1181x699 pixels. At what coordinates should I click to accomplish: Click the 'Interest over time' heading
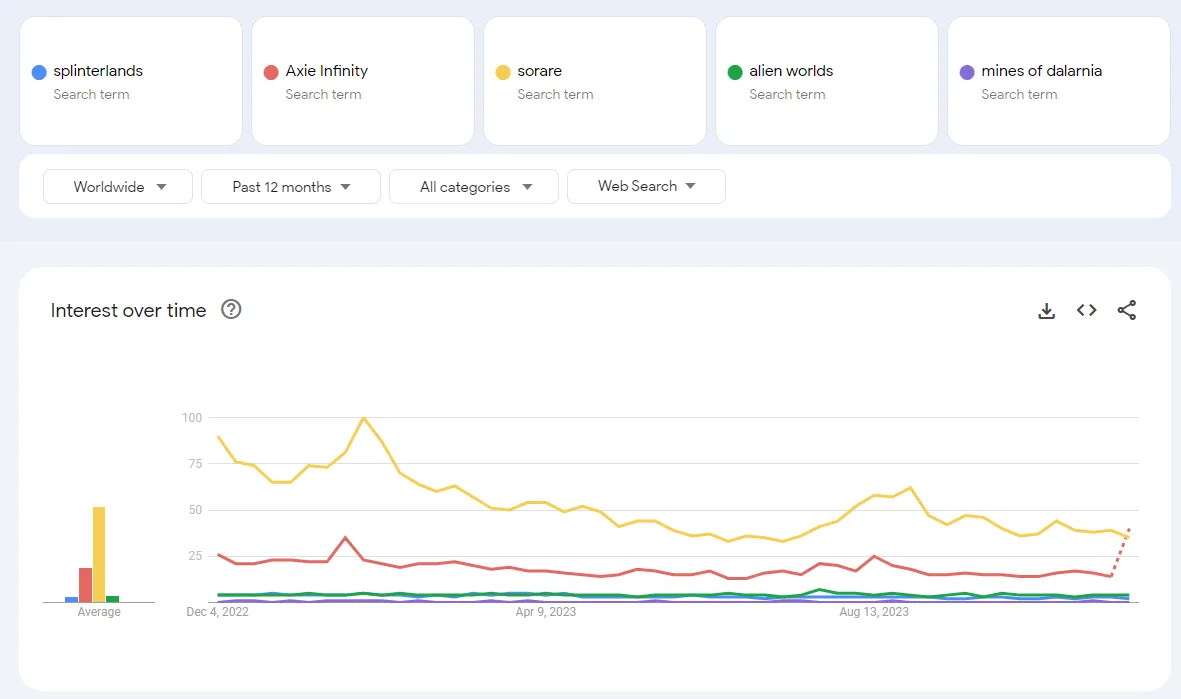(x=128, y=310)
